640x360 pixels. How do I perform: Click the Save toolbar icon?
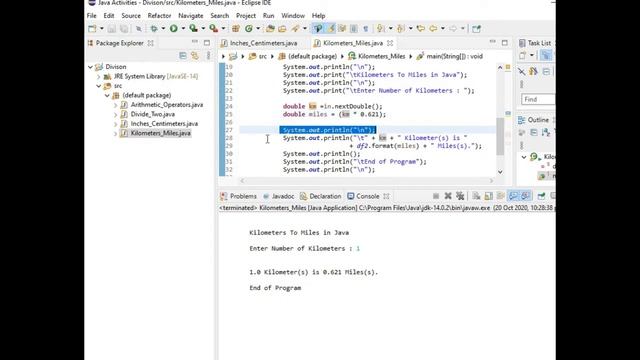pos(111,29)
